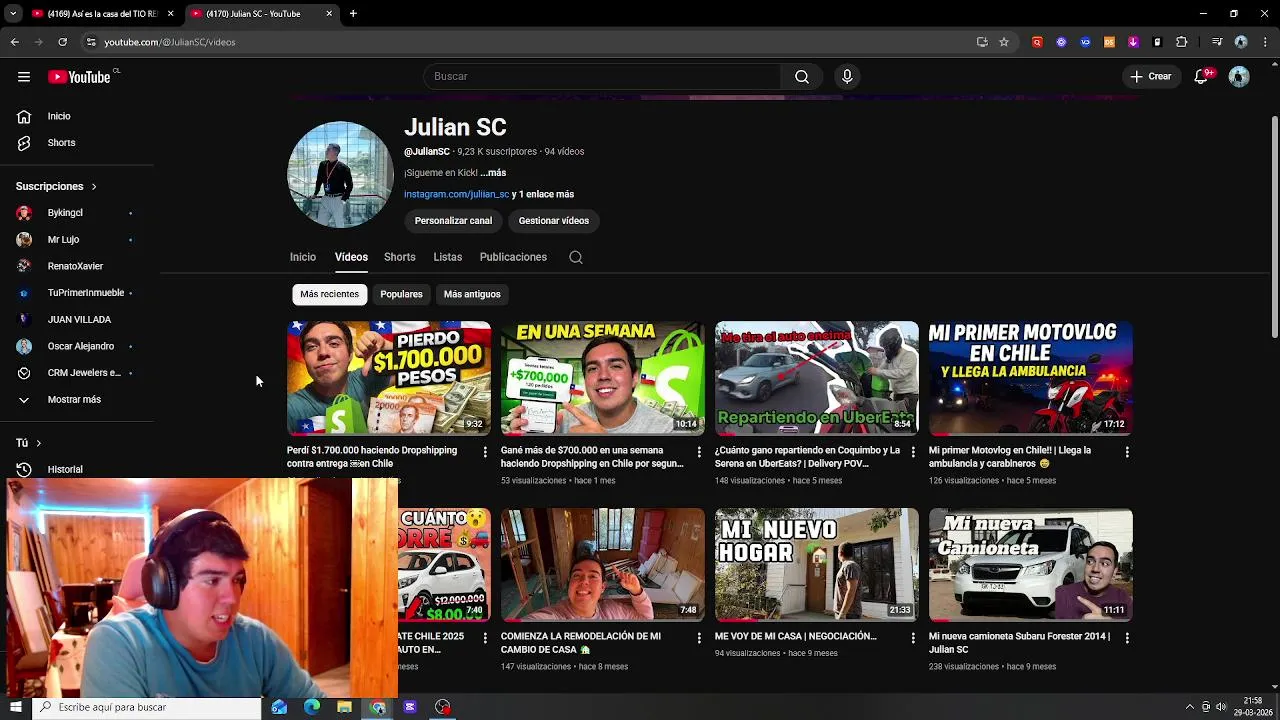Screen dimensions: 1280x720
Task: Open the instagram.com/julian_sc link
Action: [456, 195]
